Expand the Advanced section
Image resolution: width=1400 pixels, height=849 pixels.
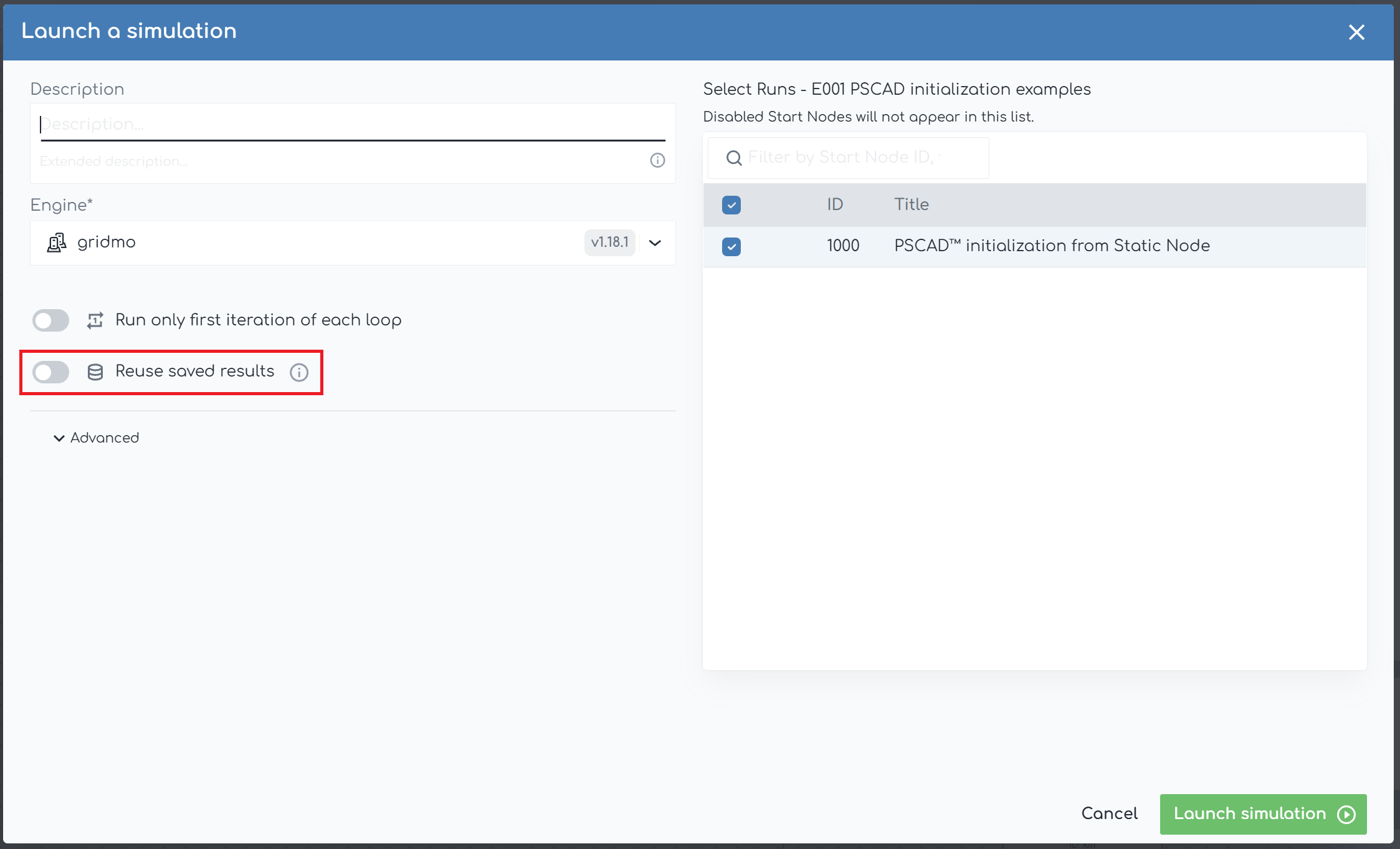[x=97, y=438]
